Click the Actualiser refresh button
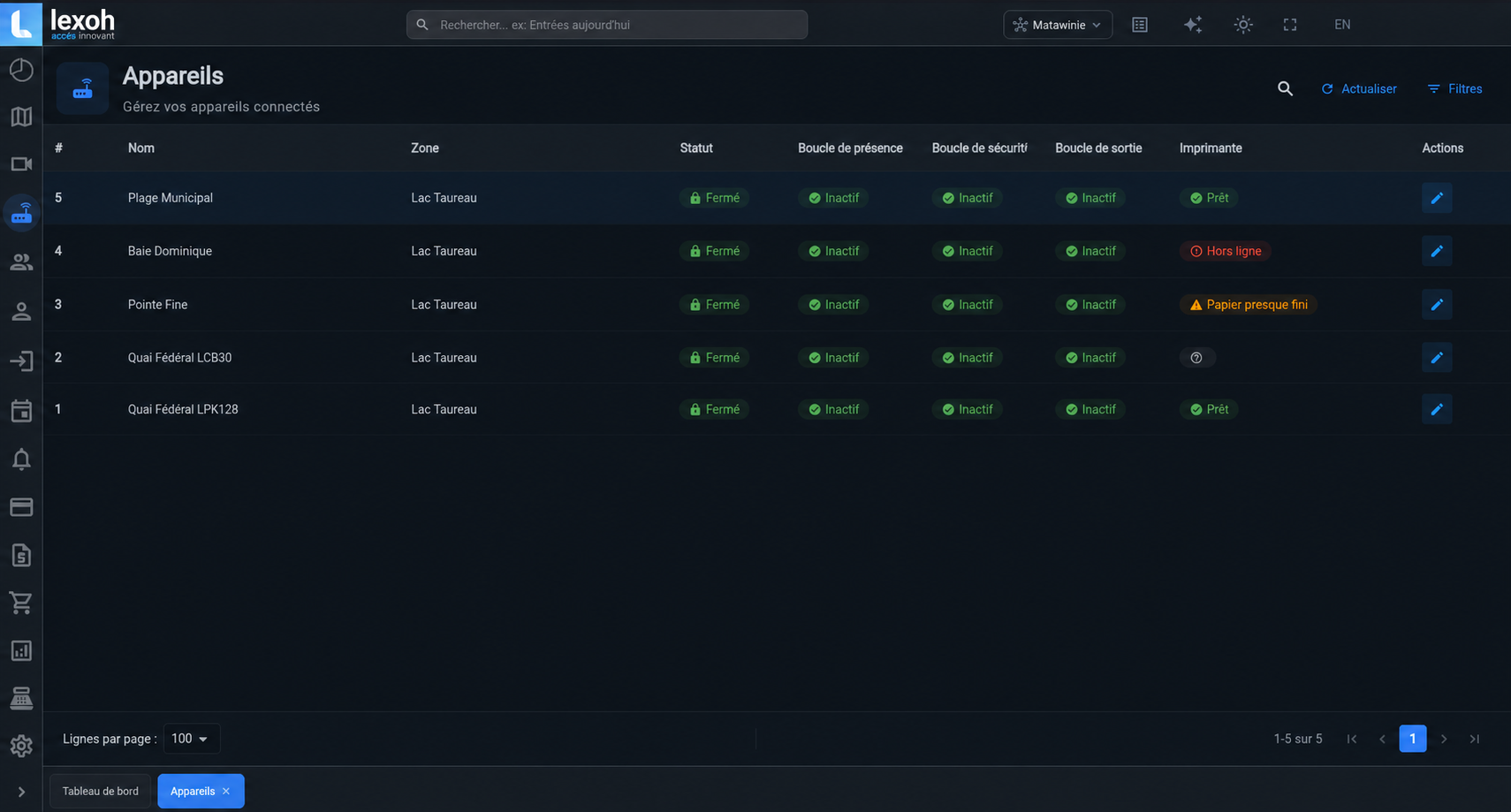Viewport: 1511px width, 812px height. (1359, 88)
